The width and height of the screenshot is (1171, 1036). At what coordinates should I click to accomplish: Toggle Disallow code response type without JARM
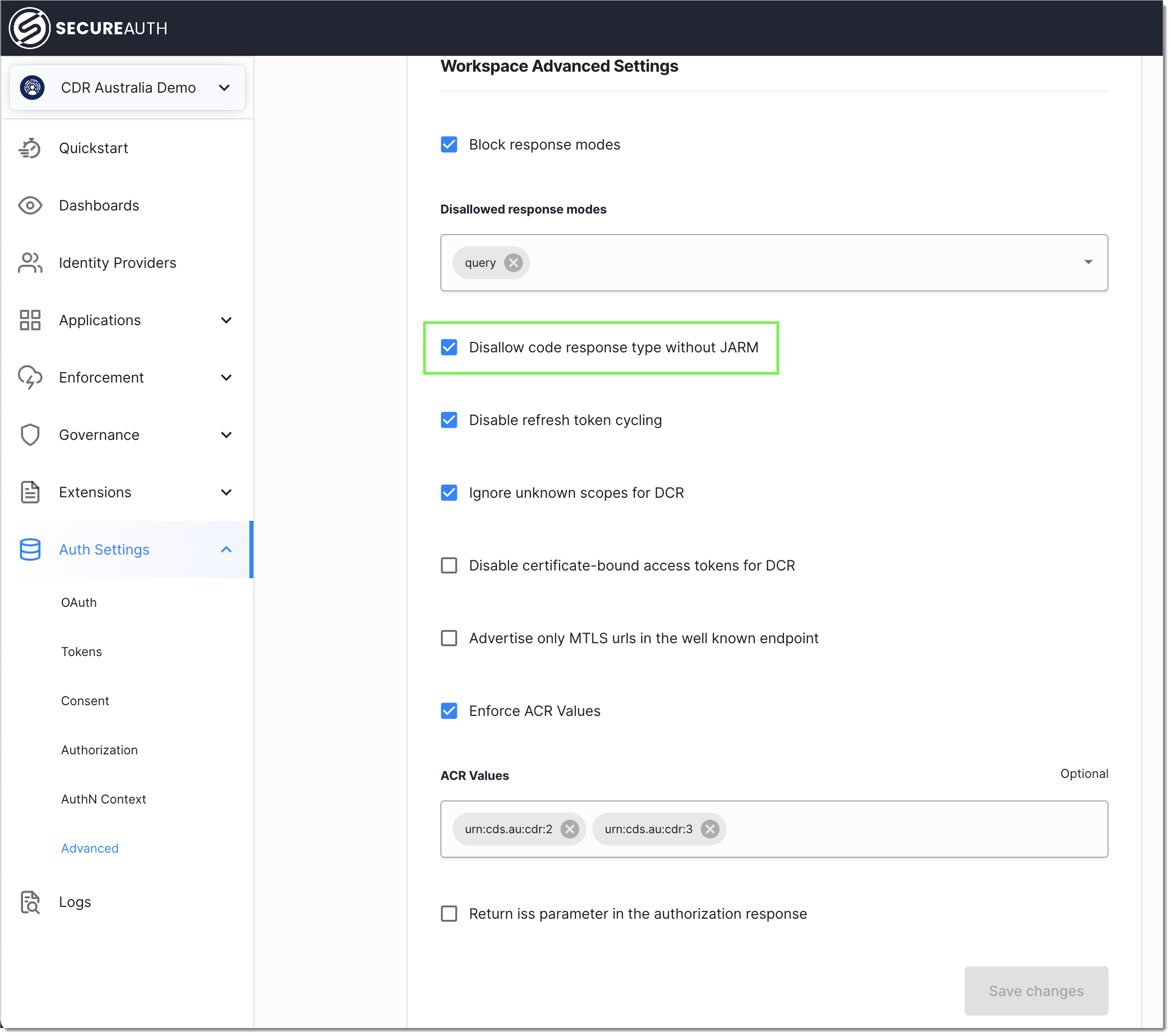tap(449, 347)
